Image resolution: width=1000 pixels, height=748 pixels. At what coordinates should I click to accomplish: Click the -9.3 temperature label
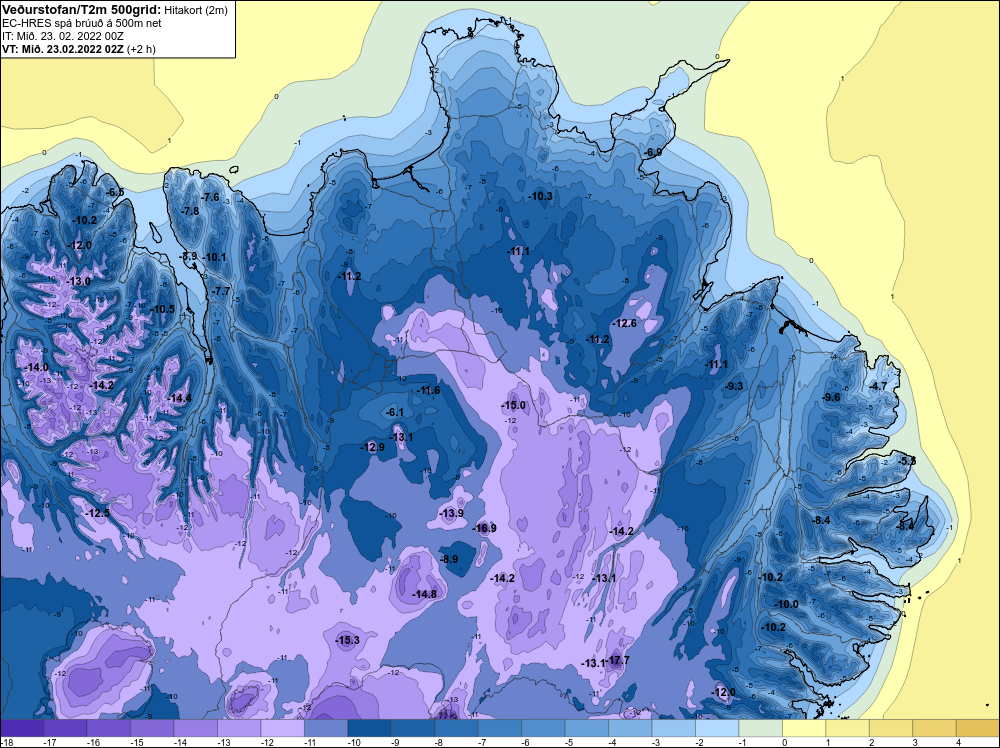tap(734, 386)
